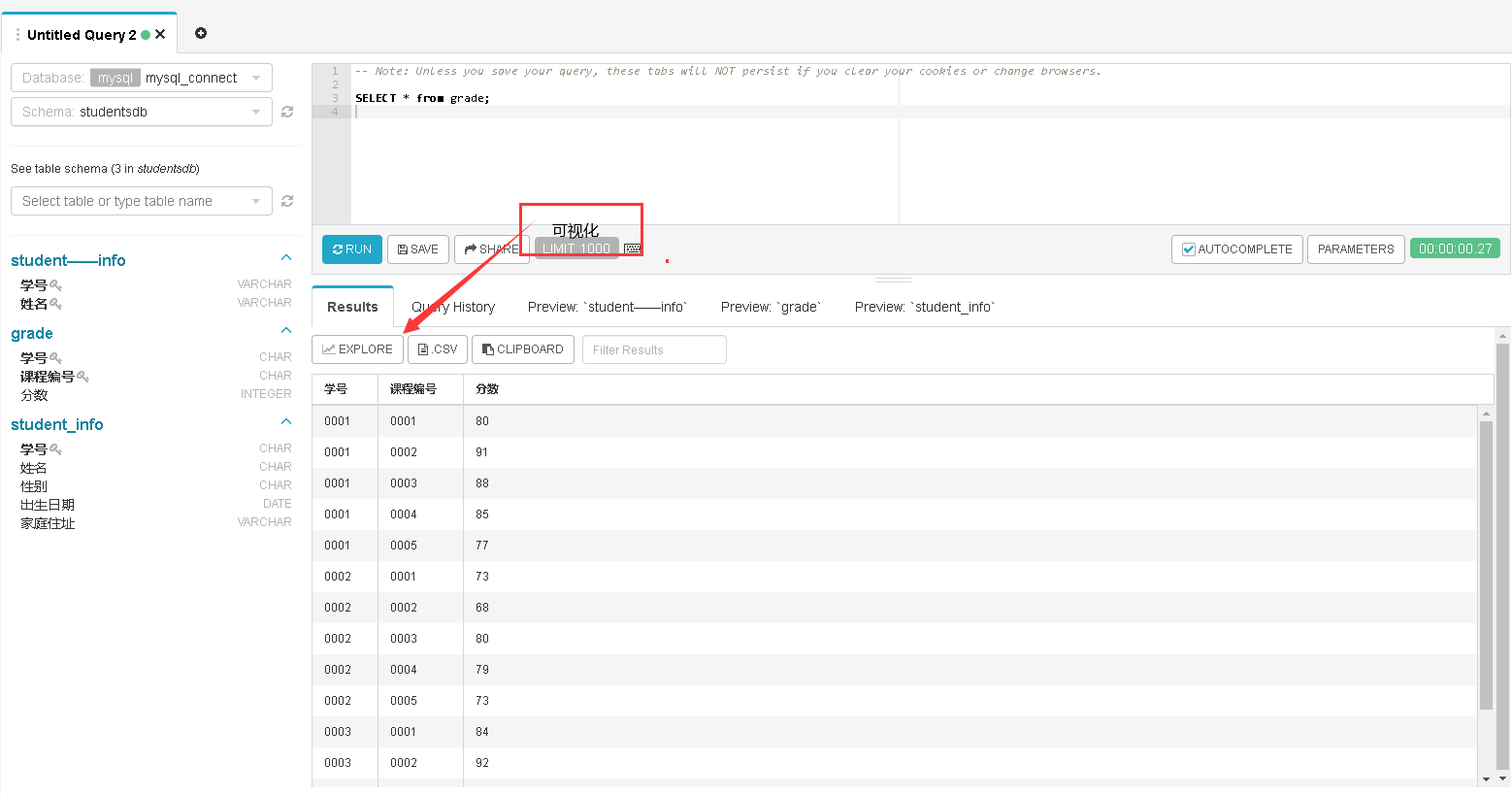Click the results table vertical scrollbar
Viewport: 1512px width, 796px height.
1486,565
